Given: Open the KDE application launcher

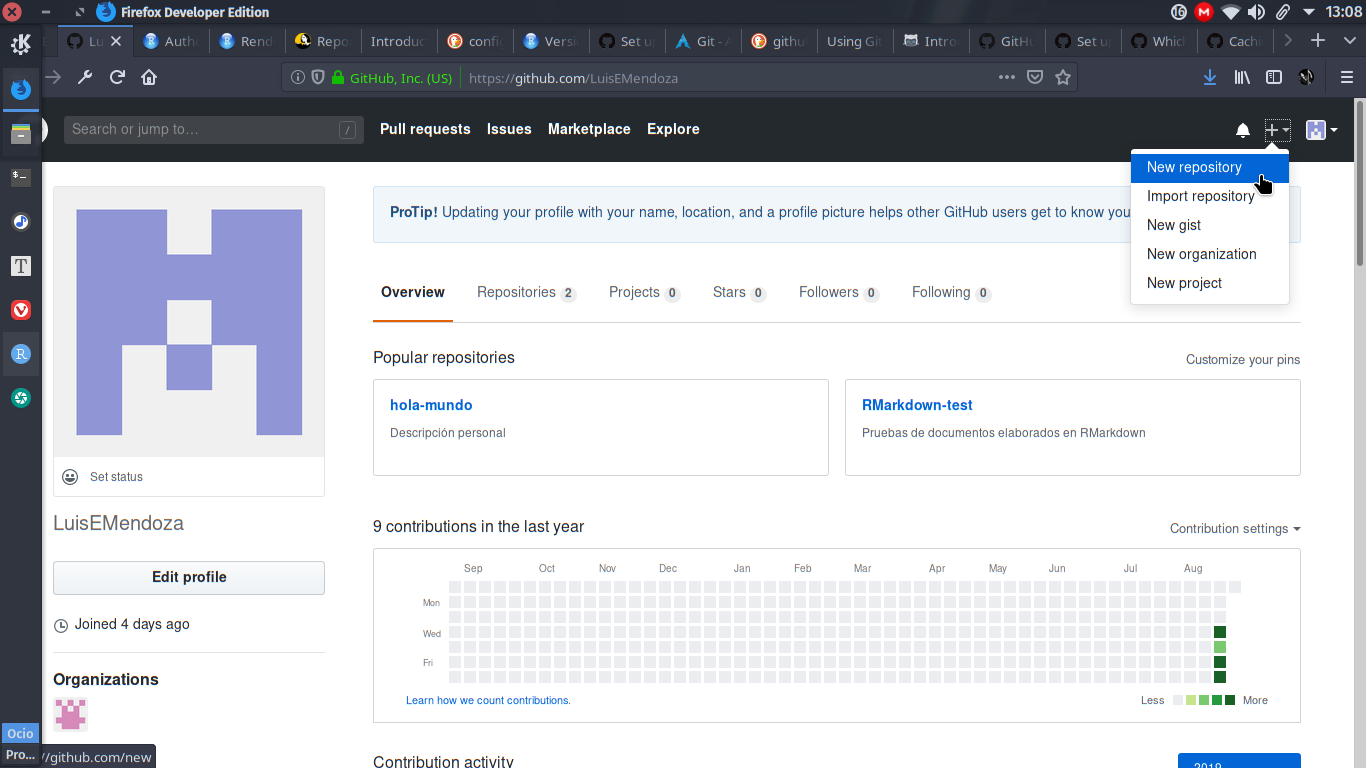Looking at the screenshot, I should pyautogui.click(x=21, y=43).
